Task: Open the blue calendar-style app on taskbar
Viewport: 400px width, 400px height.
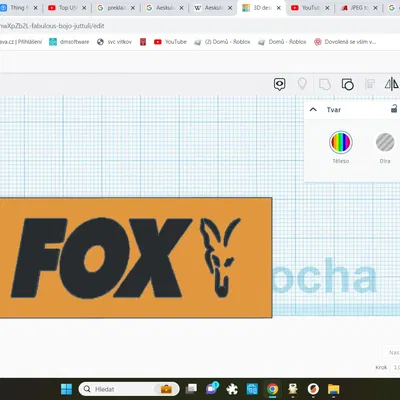Action: (252, 389)
